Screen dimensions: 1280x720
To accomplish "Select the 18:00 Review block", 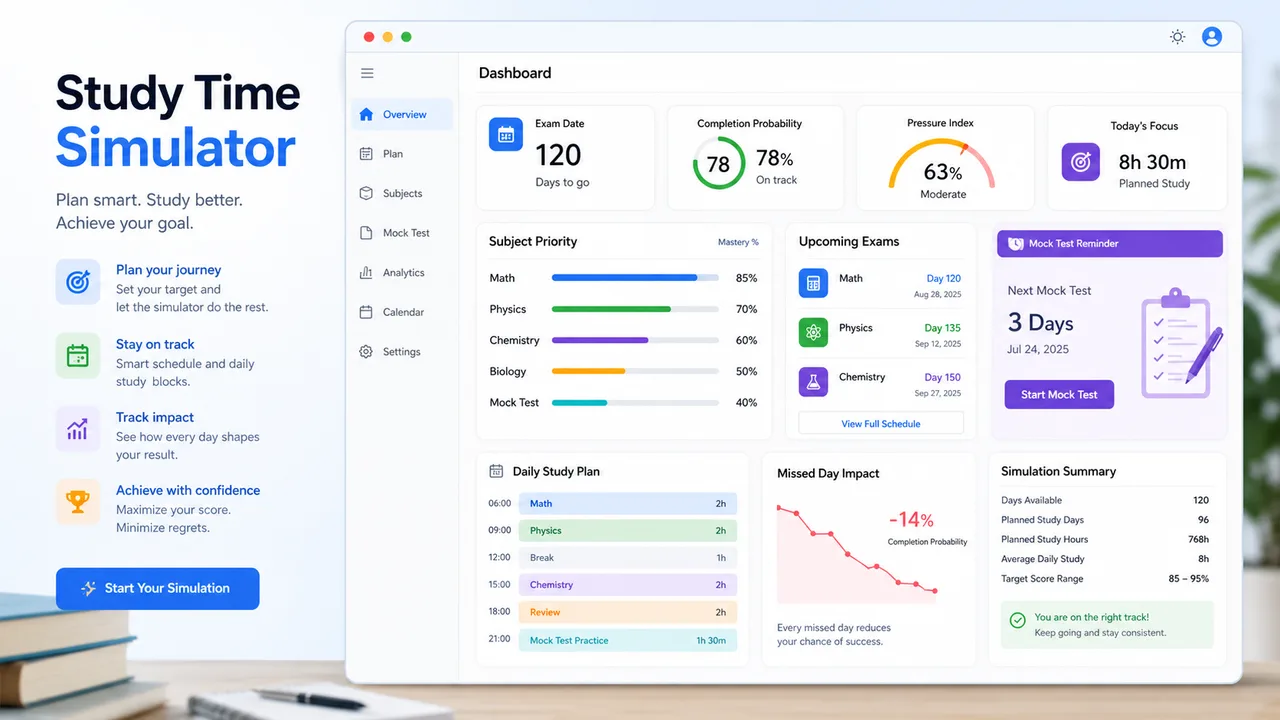I will click(x=628, y=612).
